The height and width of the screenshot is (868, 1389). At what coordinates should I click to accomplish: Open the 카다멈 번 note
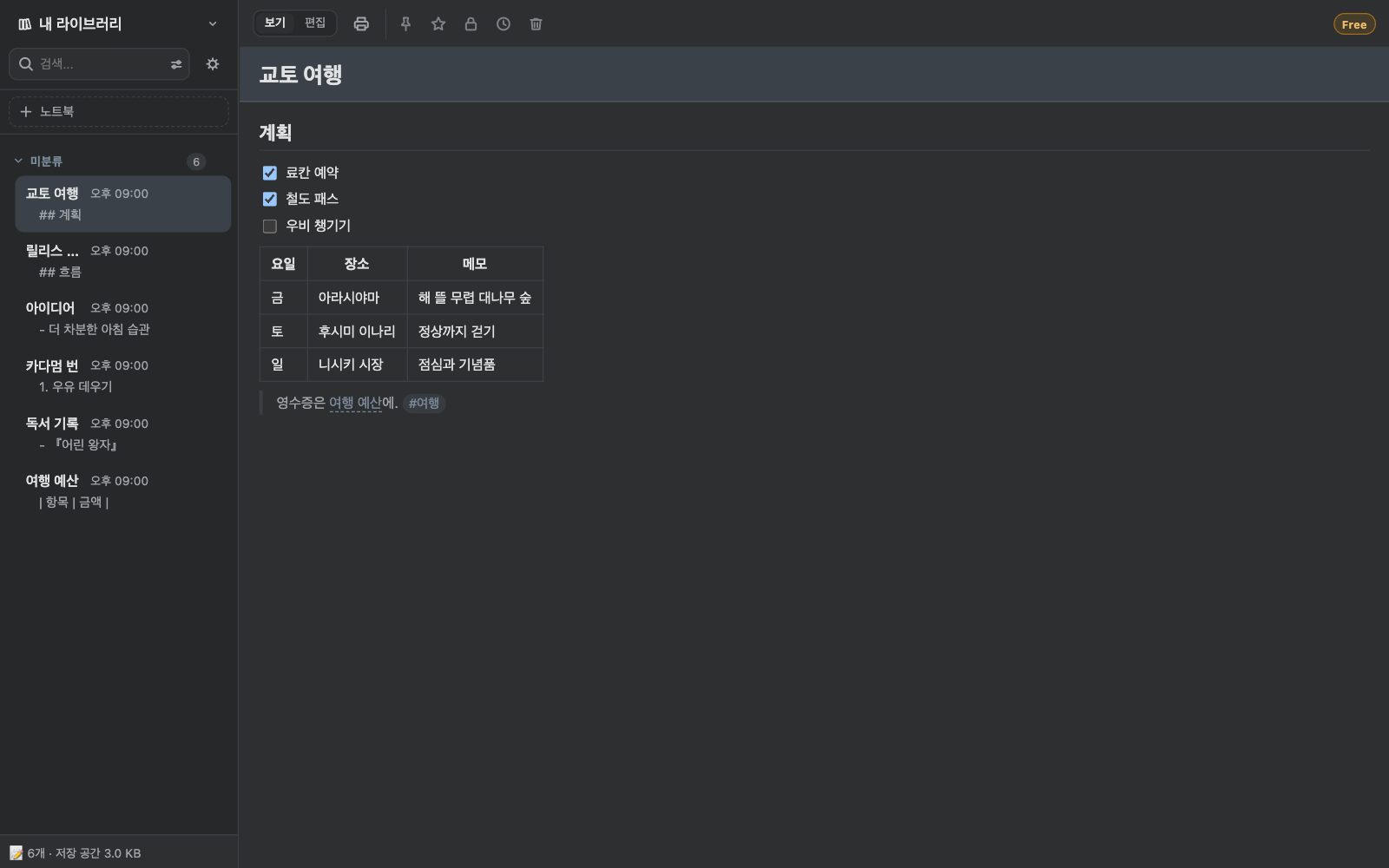(123, 376)
